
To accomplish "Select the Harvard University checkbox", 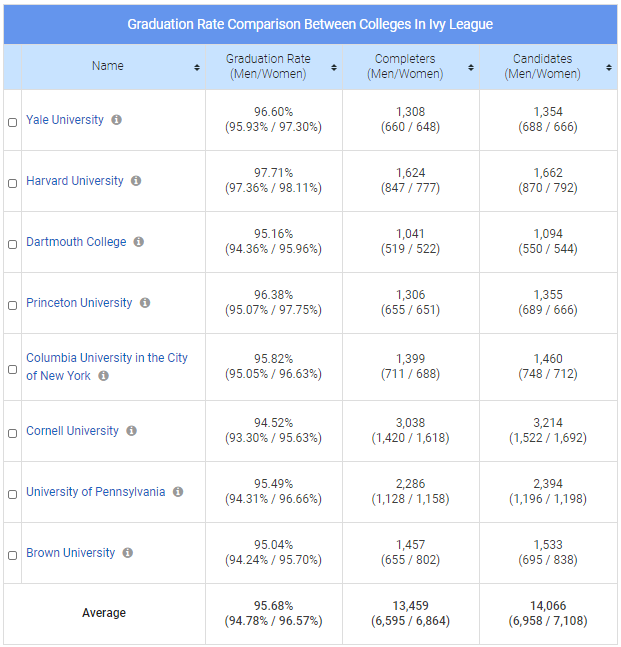I will click(13, 183).
